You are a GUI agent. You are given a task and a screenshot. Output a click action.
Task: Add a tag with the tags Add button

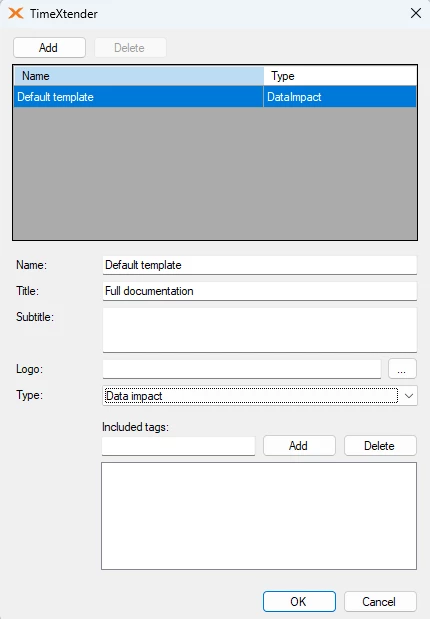[299, 446]
